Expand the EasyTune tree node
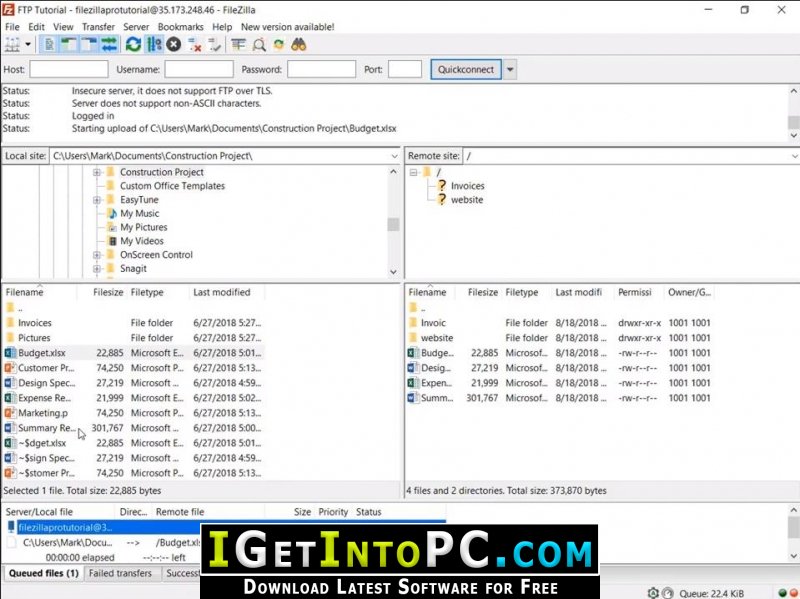Screen dimensions: 800x599 pyautogui.click(x=97, y=200)
